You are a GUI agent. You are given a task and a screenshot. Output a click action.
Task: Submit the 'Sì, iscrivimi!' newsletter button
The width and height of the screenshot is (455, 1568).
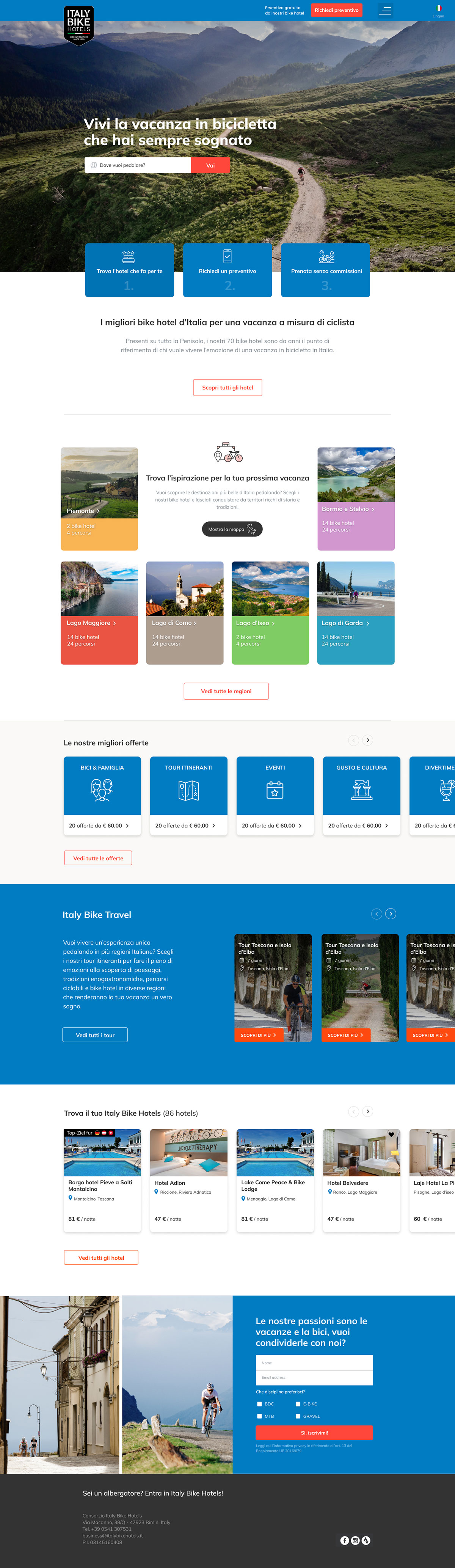tap(314, 1433)
